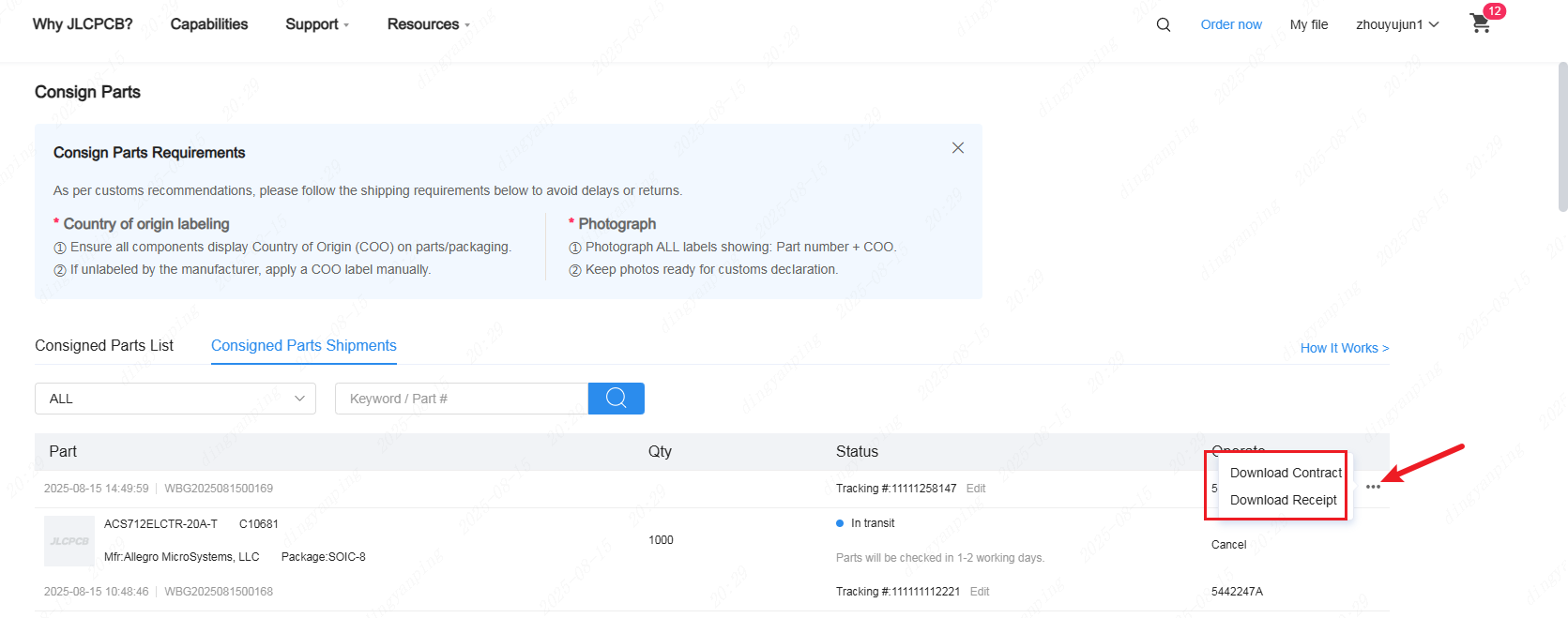Click the C10681 part code

259,524
